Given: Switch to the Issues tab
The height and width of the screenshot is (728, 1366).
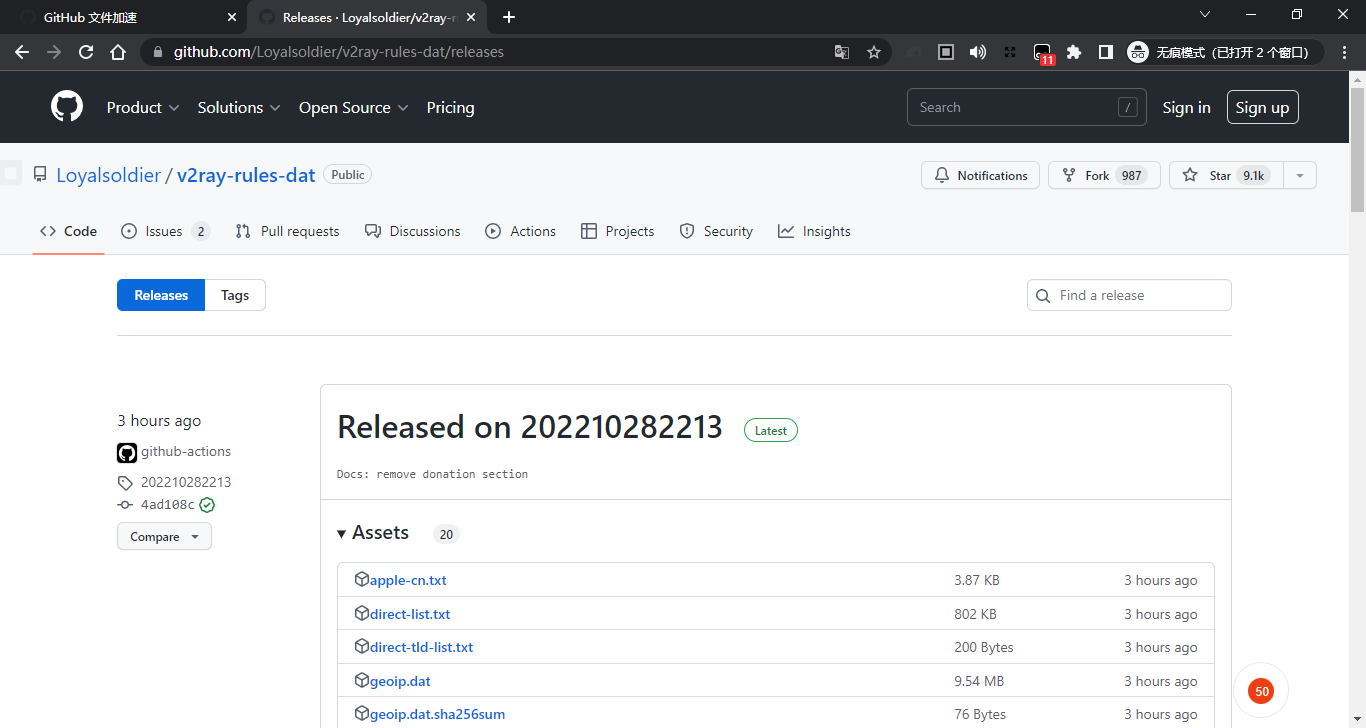Looking at the screenshot, I should 165,231.
